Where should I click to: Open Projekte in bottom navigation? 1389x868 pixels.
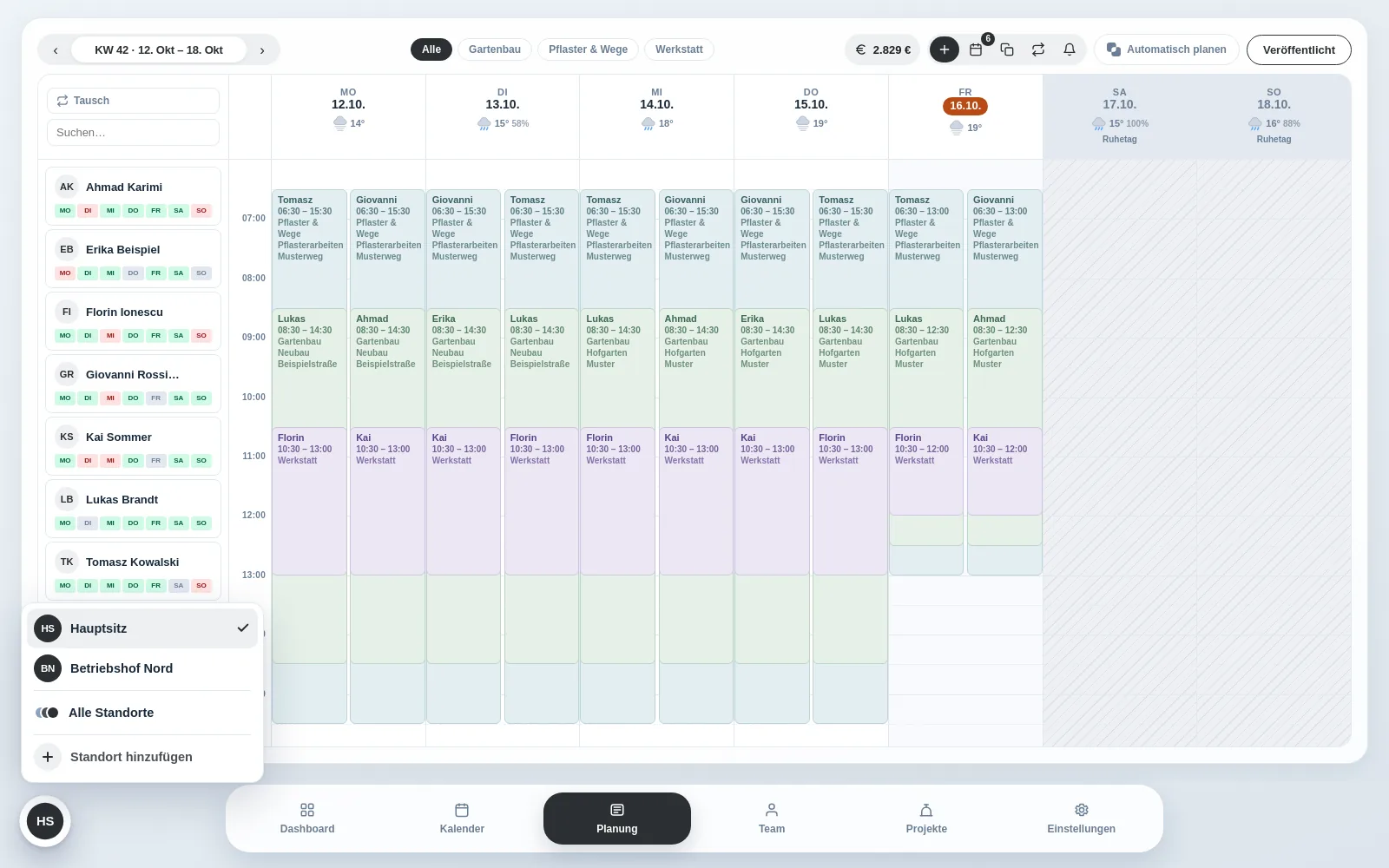[926, 819]
